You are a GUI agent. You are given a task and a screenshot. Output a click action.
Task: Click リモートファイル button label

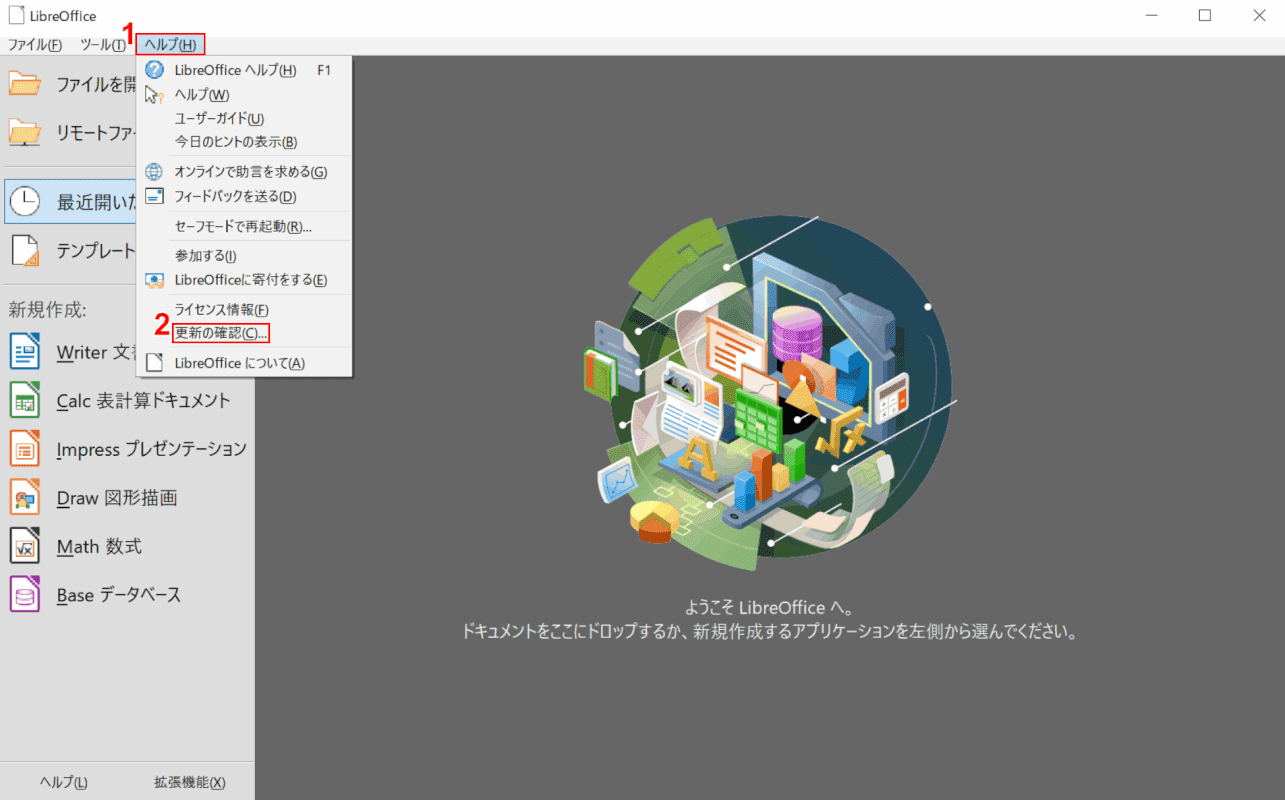[x=96, y=132]
